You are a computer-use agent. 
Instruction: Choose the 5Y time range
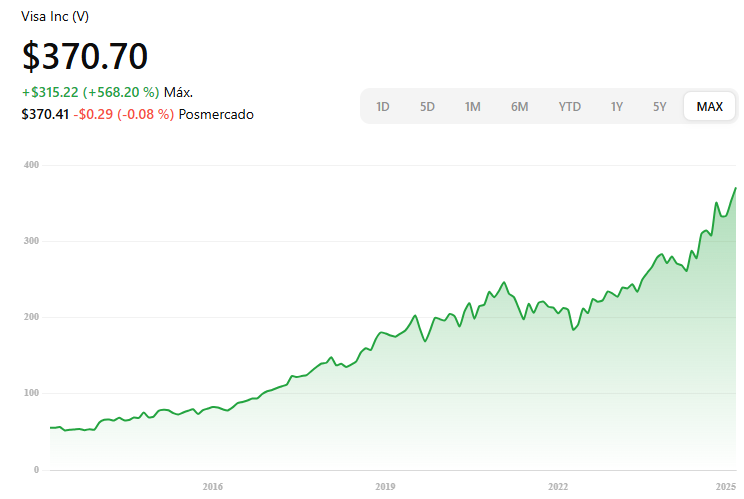tap(660, 107)
